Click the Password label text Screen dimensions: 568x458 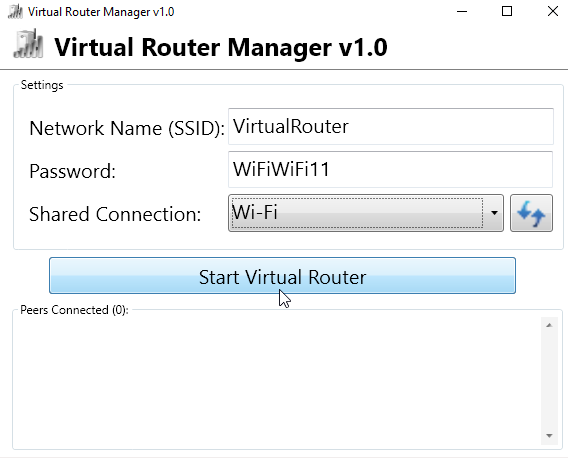pos(72,171)
